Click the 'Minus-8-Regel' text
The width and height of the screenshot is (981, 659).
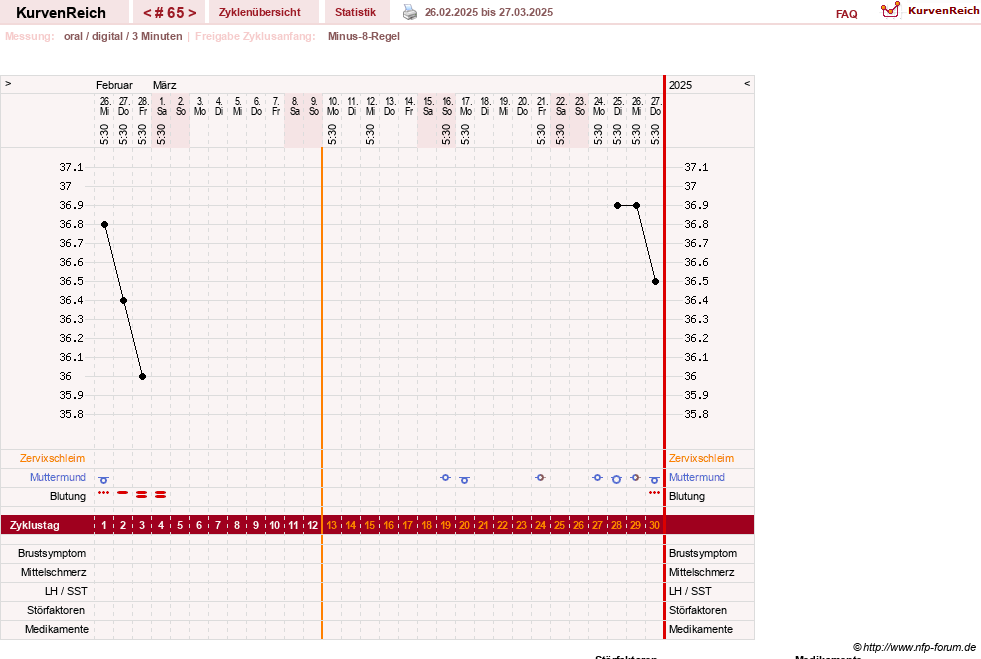363,36
